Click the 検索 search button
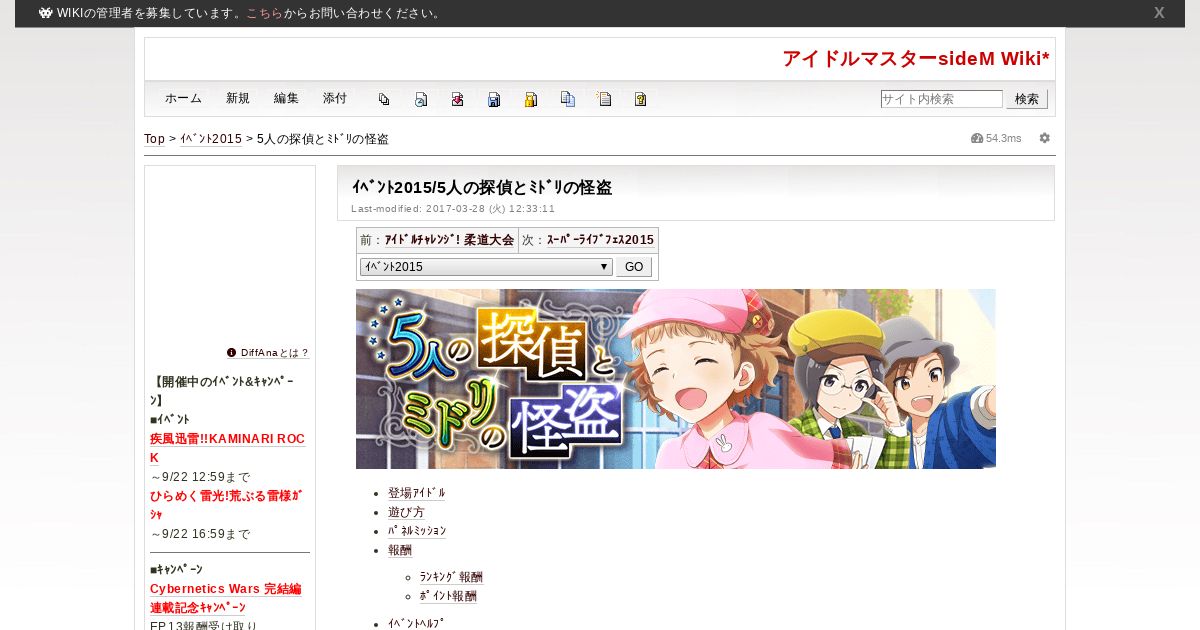Image resolution: width=1200 pixels, height=630 pixels. [x=1027, y=99]
